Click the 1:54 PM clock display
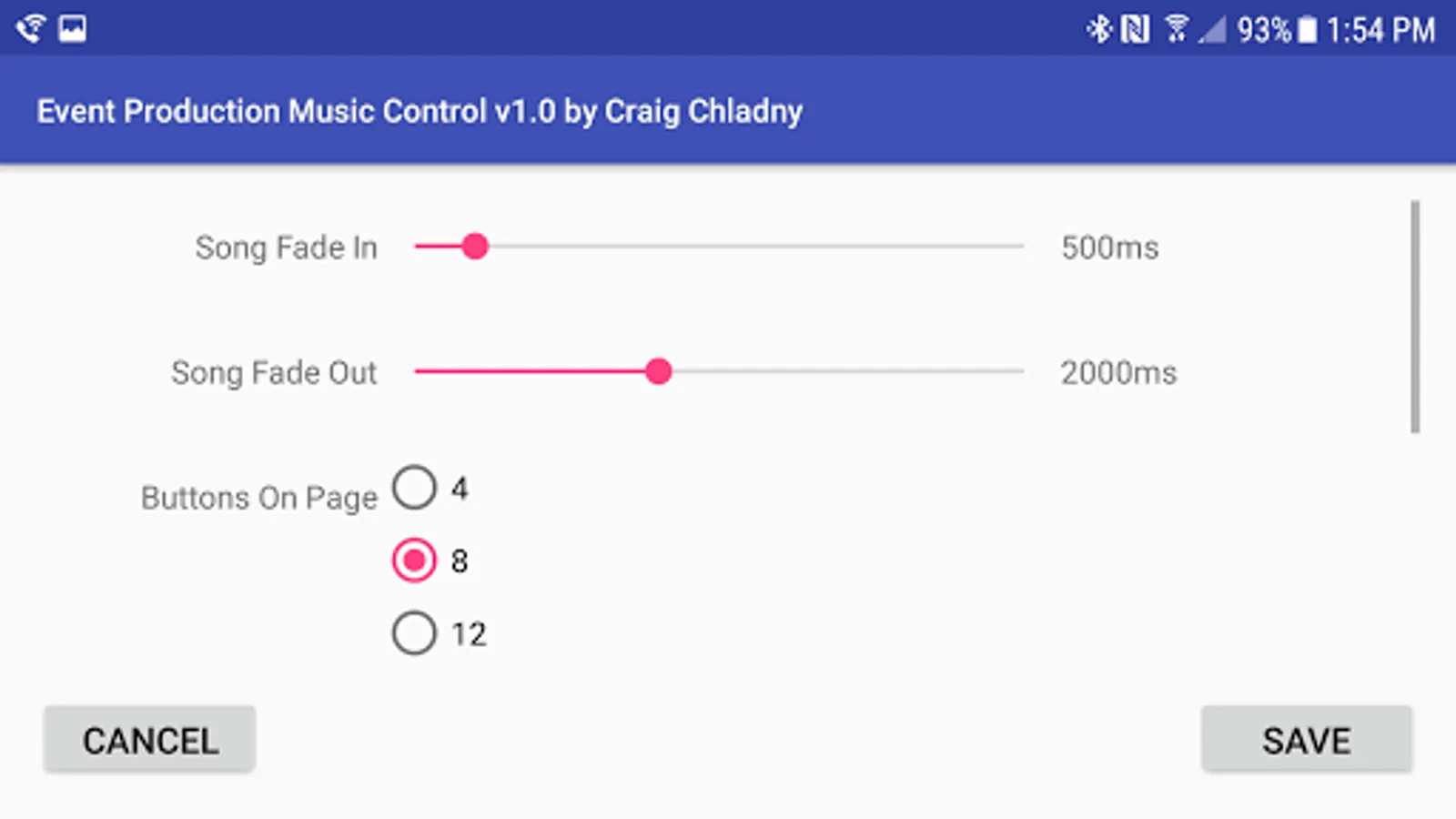Viewport: 1456px width, 819px height. pyautogui.click(x=1380, y=30)
